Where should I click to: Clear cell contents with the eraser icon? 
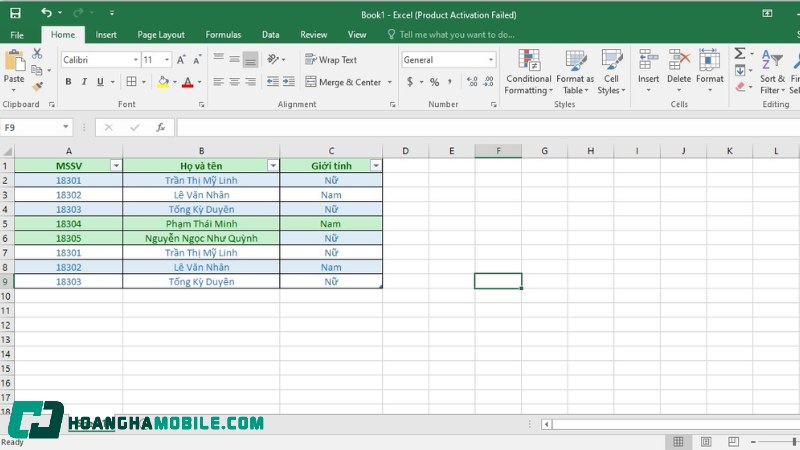tap(740, 87)
